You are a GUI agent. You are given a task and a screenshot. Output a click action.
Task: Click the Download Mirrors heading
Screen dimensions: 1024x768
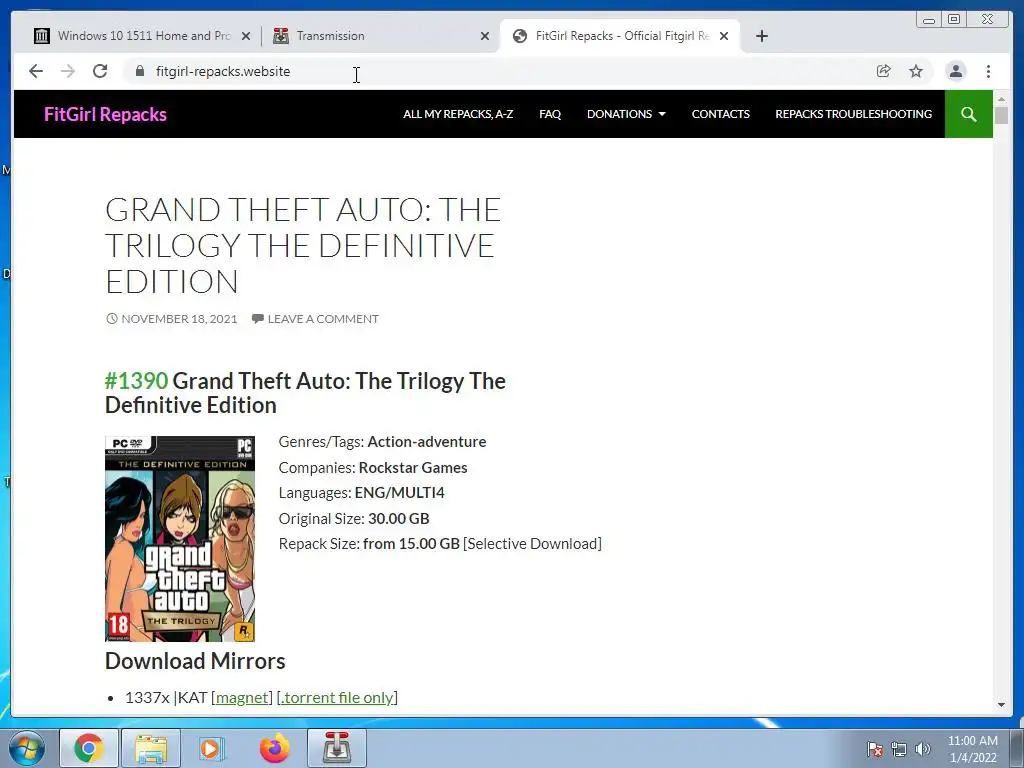point(195,661)
